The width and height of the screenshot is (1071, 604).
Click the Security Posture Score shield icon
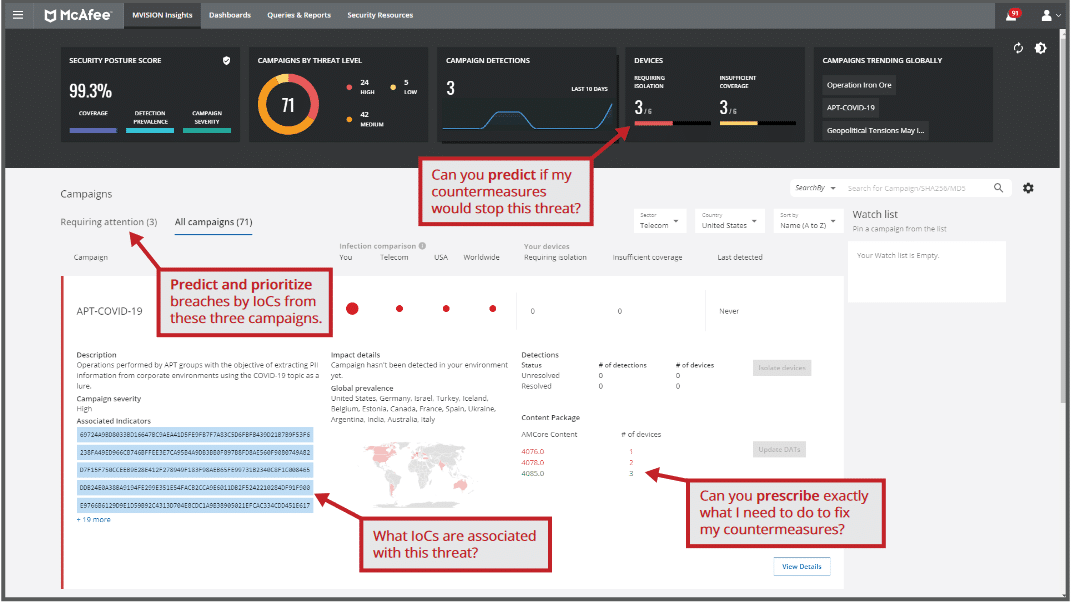[226, 61]
